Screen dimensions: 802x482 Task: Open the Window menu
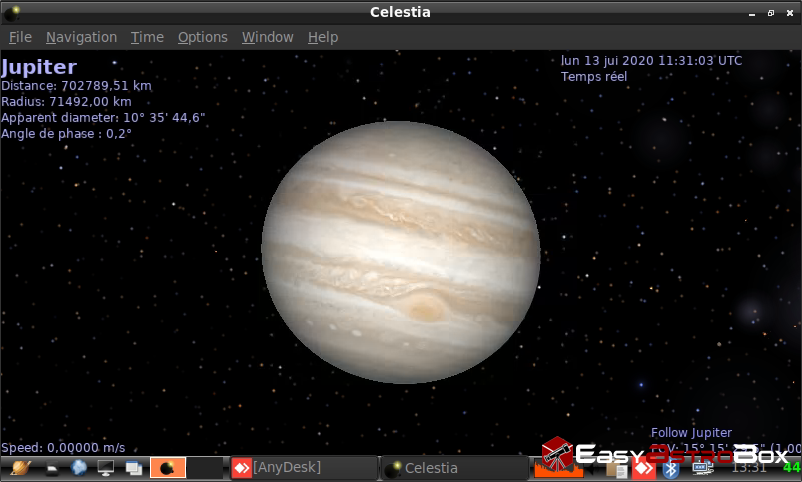(267, 37)
